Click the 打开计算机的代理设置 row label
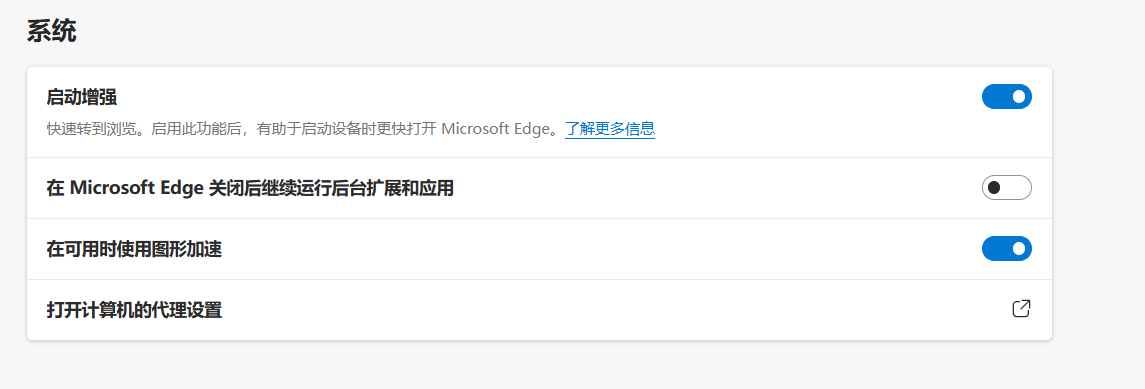Viewport: 1145px width, 389px height. tap(134, 310)
